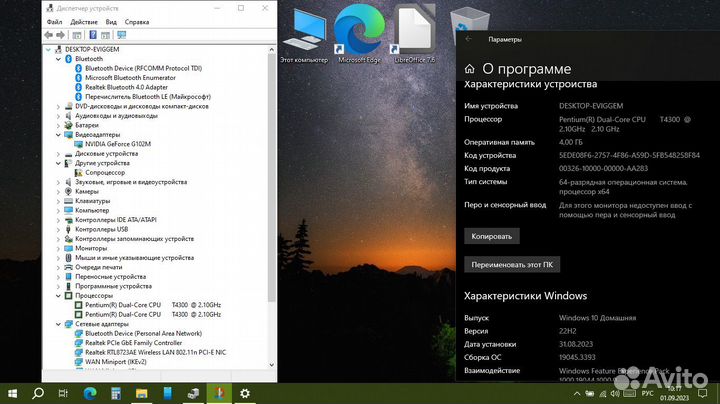Collapse Сетевые адаптеры category
Screen dimensions: 720x404
(x=58, y=324)
